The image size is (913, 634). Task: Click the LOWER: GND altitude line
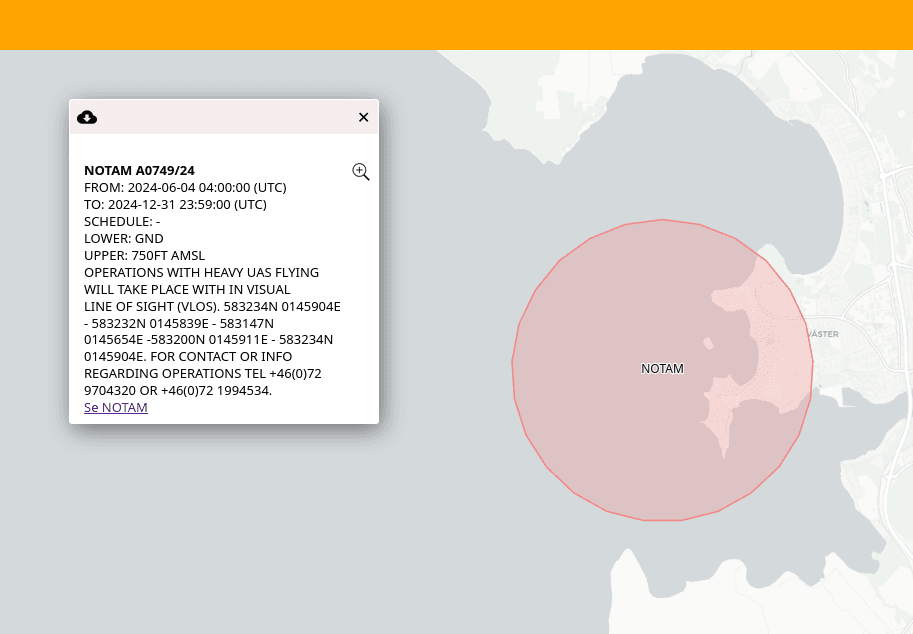pos(123,238)
